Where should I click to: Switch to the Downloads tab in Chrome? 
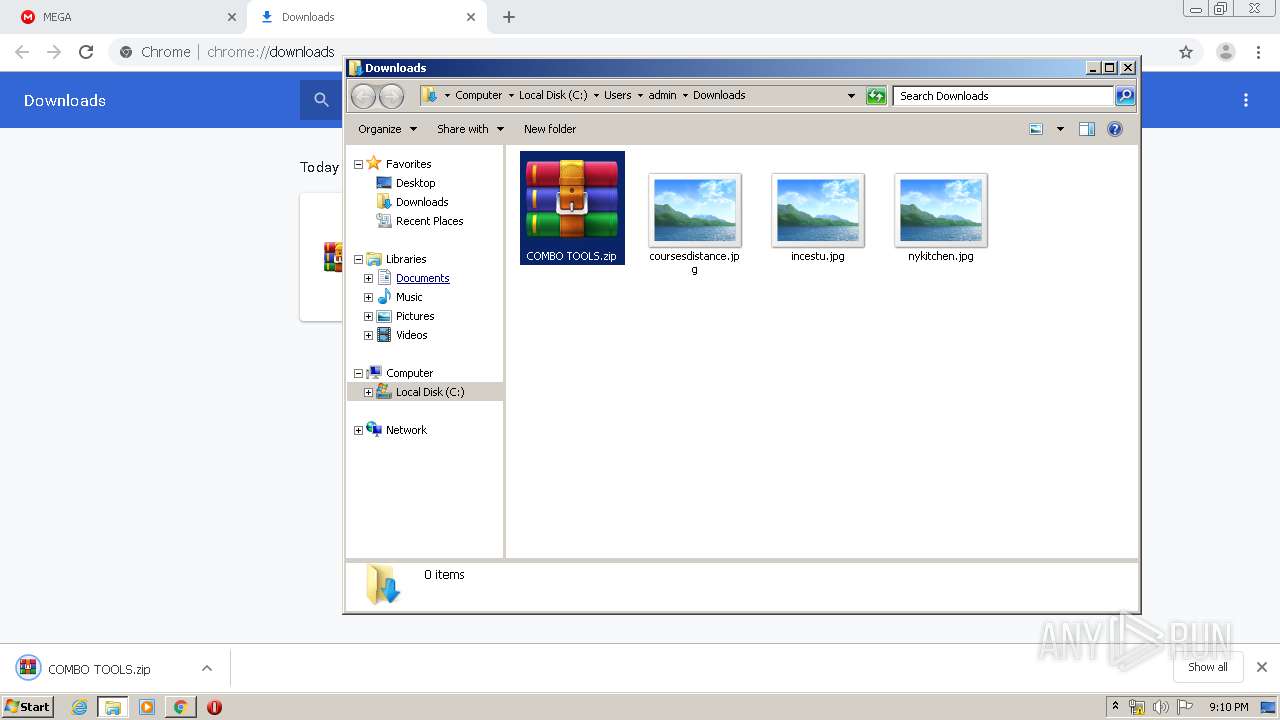click(x=365, y=17)
